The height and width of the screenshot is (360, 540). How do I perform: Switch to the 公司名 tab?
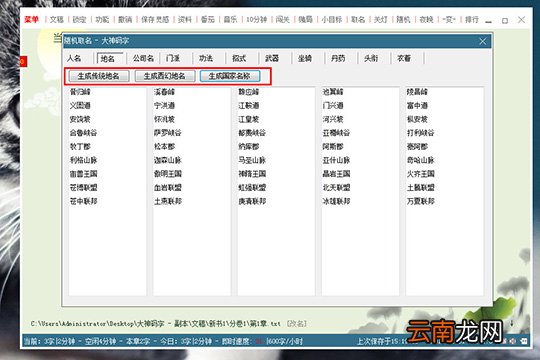pos(143,58)
